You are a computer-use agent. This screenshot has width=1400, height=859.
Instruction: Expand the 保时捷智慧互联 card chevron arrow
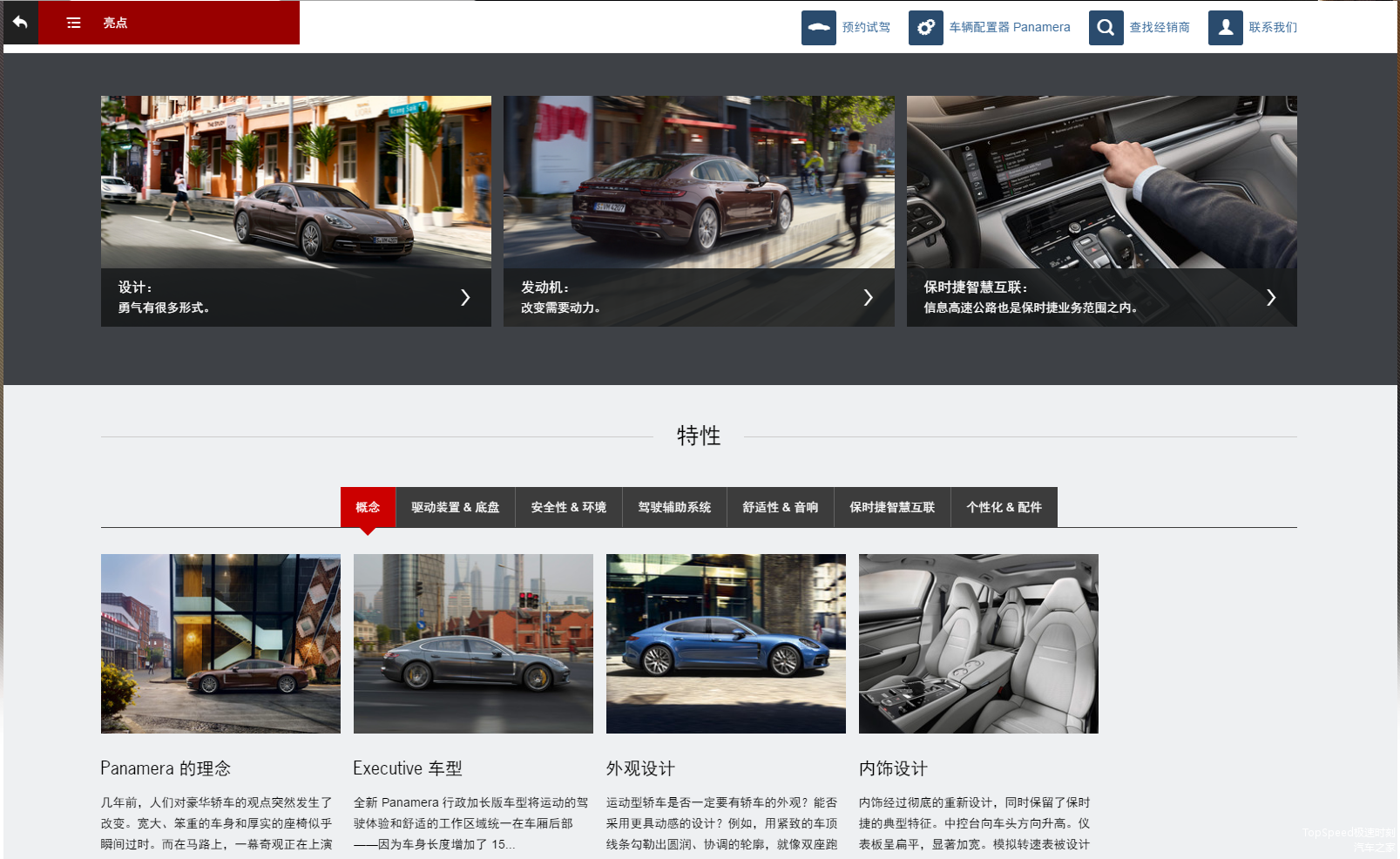(1271, 298)
